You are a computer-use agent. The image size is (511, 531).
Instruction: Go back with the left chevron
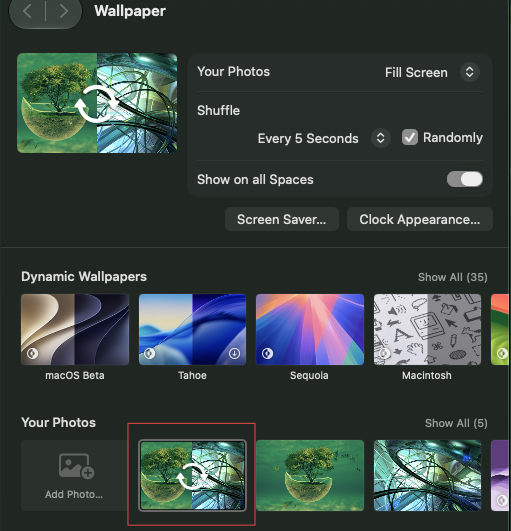(x=28, y=12)
